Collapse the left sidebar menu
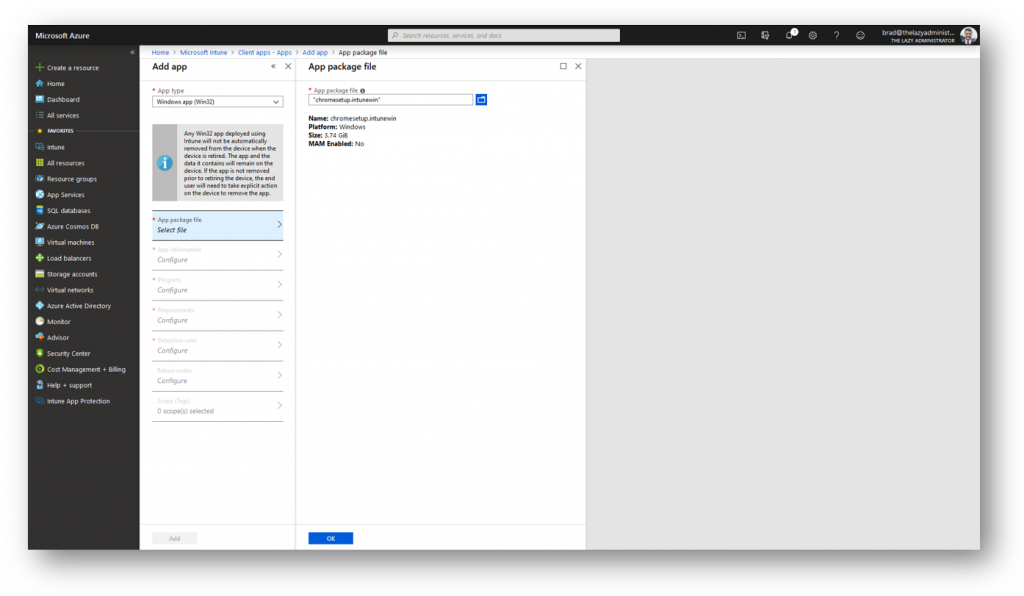Image resolution: width=1024 pixels, height=596 pixels. [x=133, y=52]
